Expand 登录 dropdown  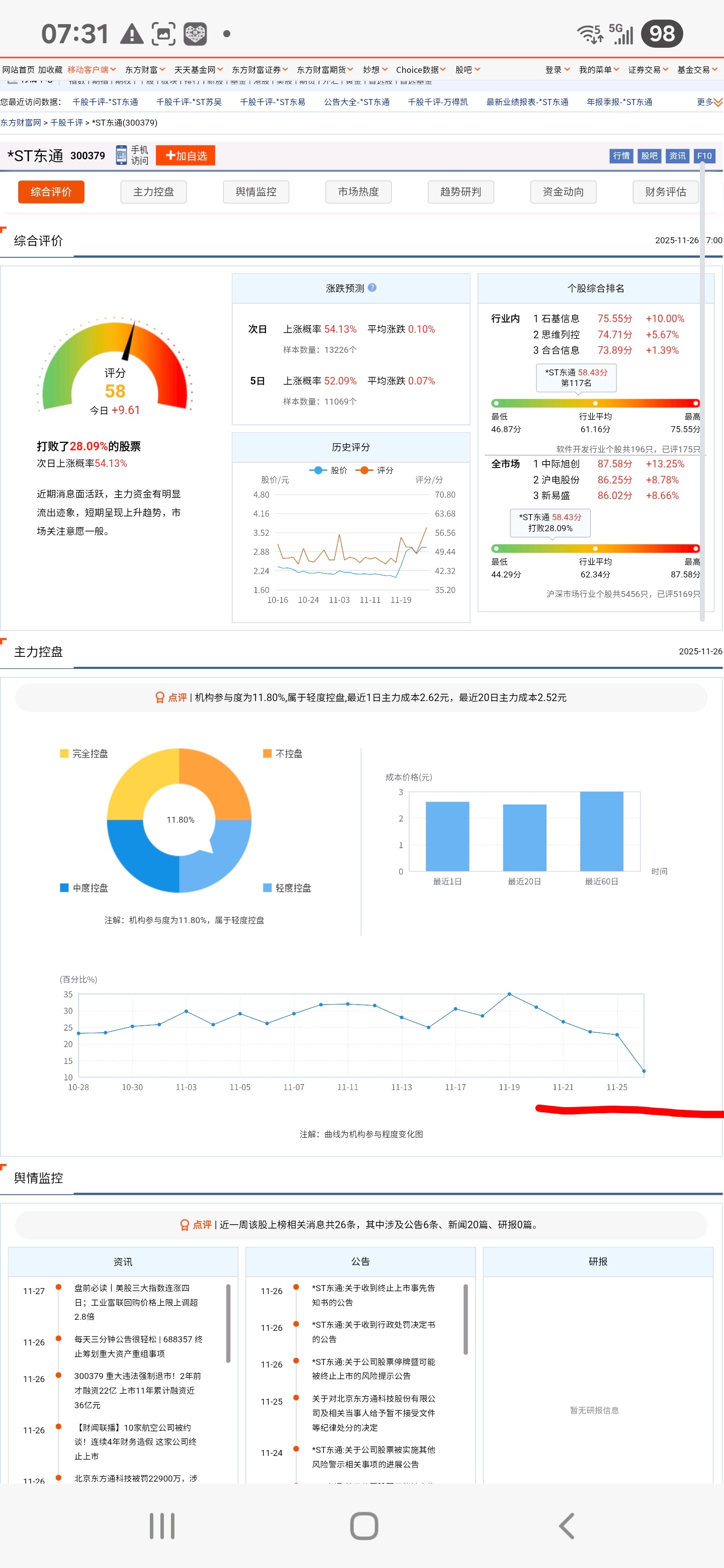(x=558, y=69)
